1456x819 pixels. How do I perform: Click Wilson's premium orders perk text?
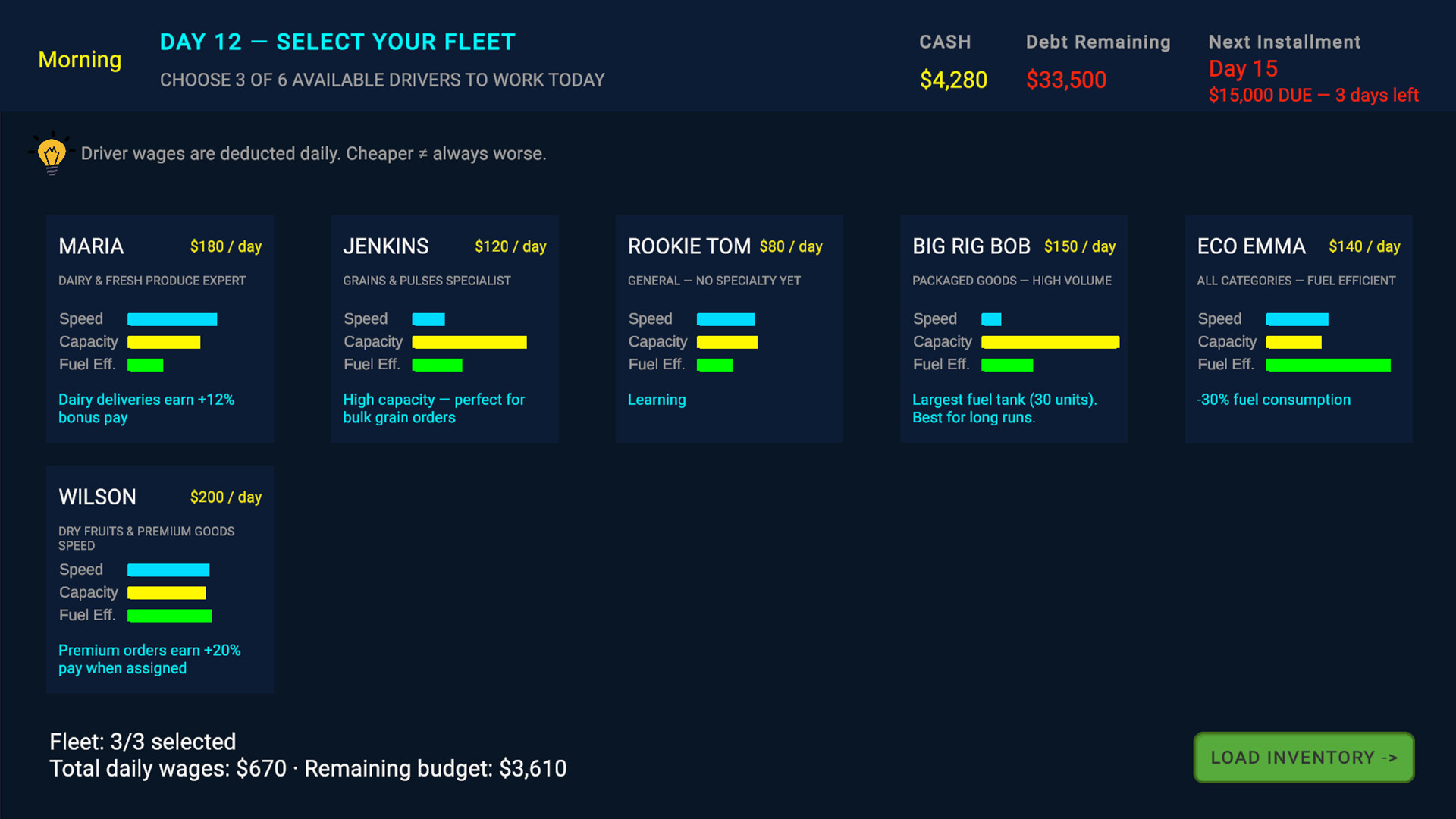[x=149, y=658]
